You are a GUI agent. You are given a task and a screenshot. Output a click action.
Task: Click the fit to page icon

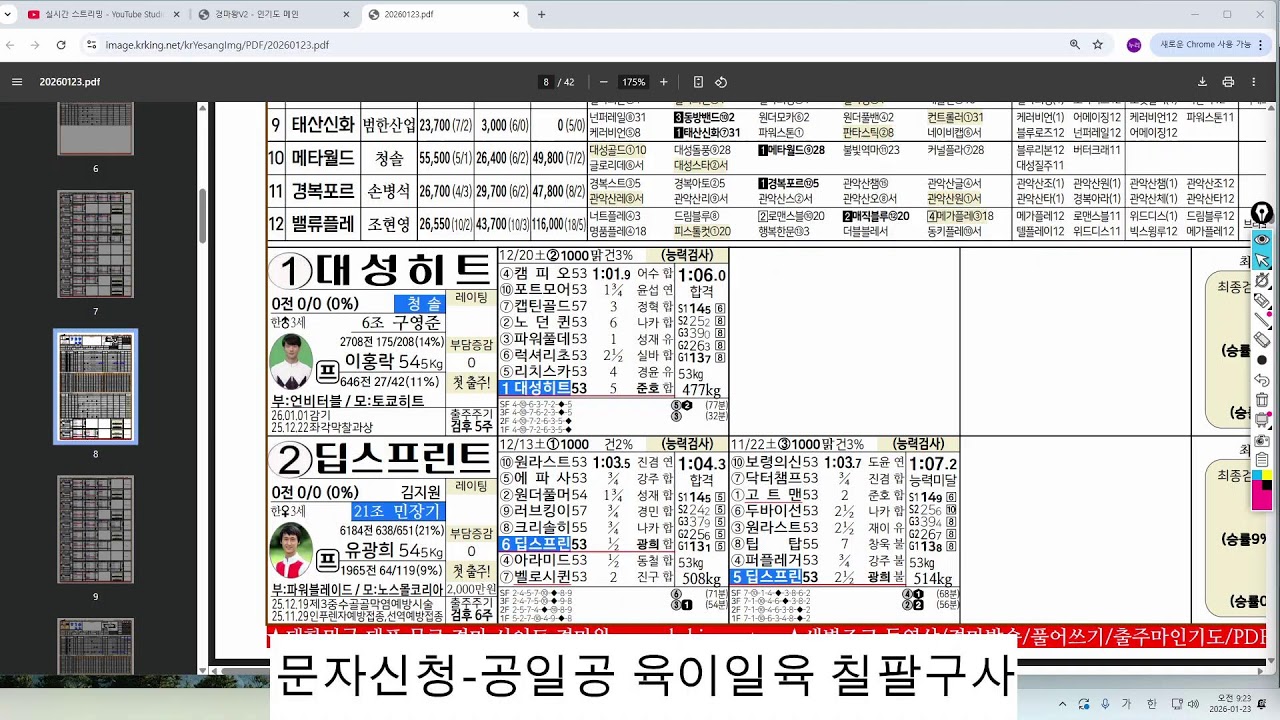tap(698, 82)
